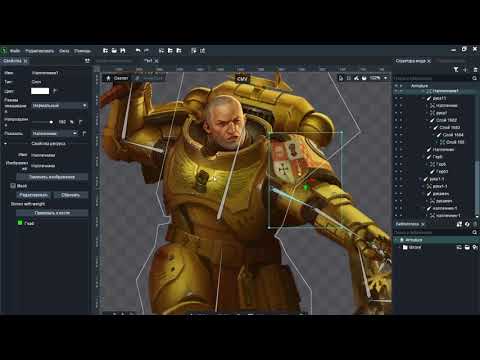Click the Сбросить mesh button
Screen dimensions: 480x360
pyautogui.click(x=71, y=195)
